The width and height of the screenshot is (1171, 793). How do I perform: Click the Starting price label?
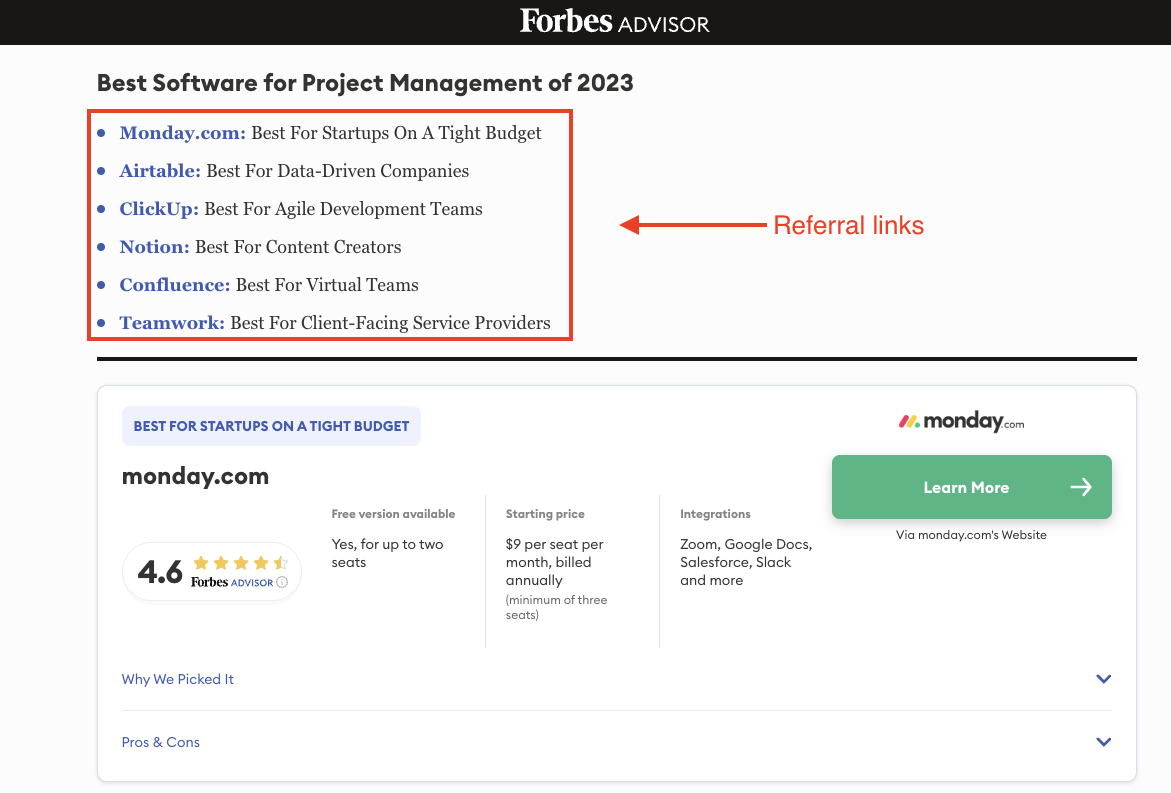[545, 514]
